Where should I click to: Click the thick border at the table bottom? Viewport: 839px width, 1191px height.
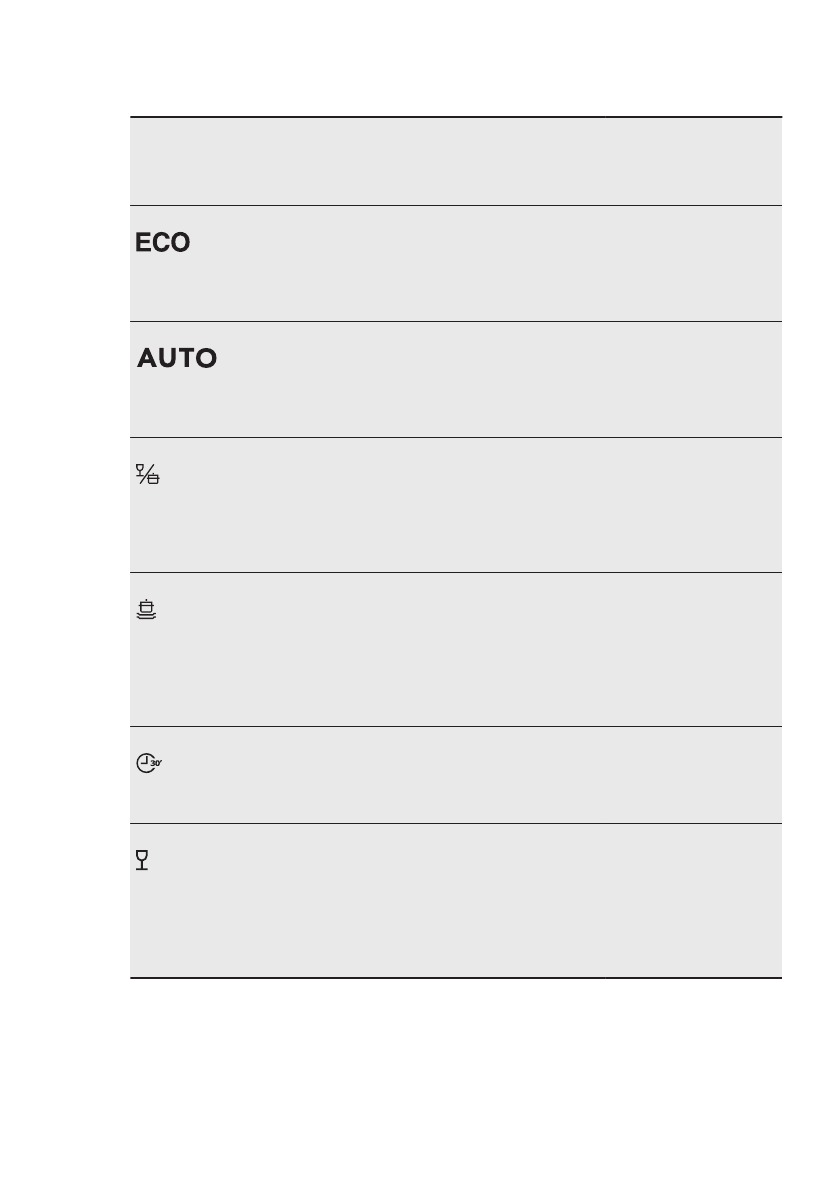click(456, 978)
